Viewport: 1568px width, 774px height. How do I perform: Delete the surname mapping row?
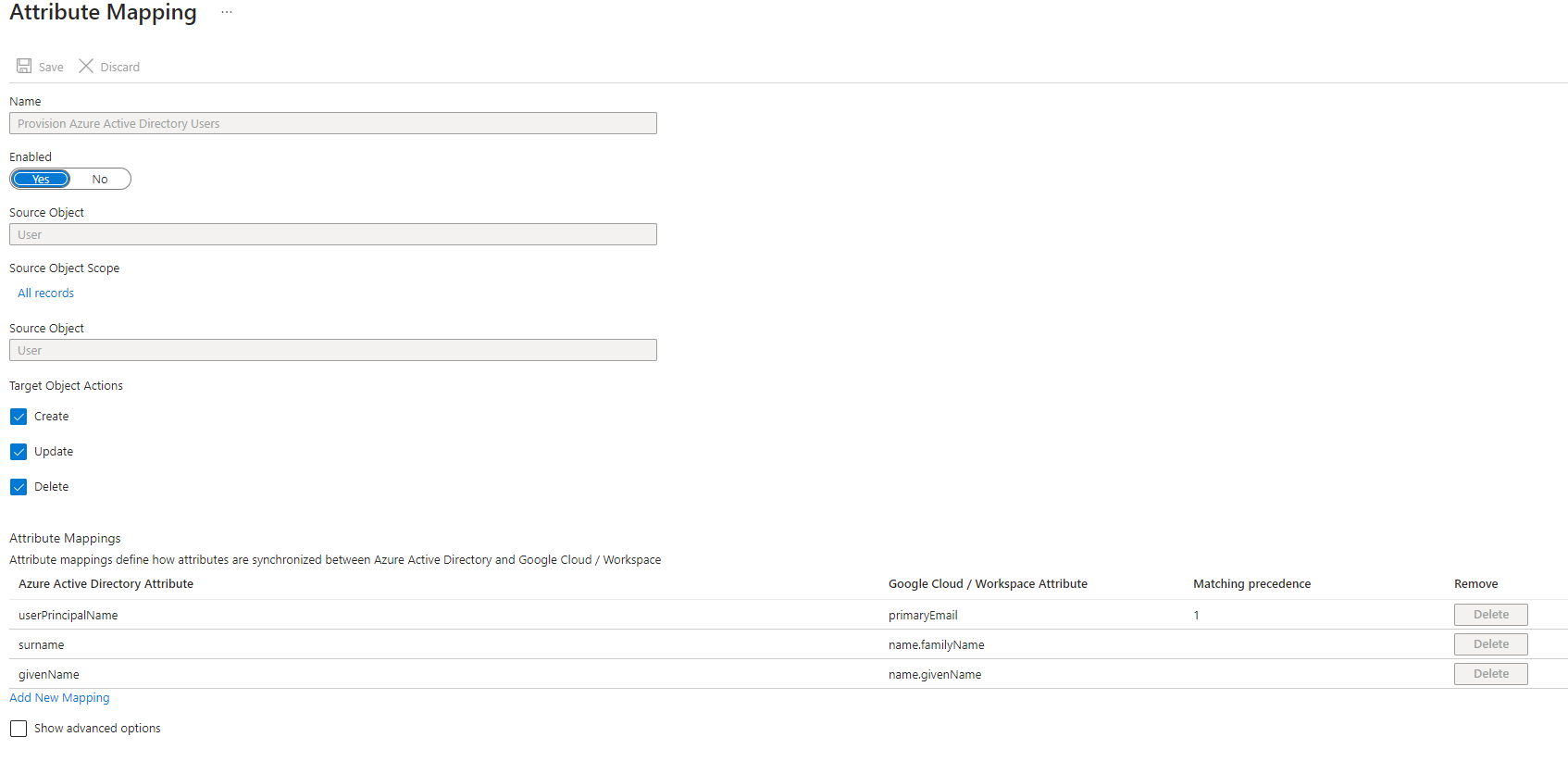[1490, 644]
